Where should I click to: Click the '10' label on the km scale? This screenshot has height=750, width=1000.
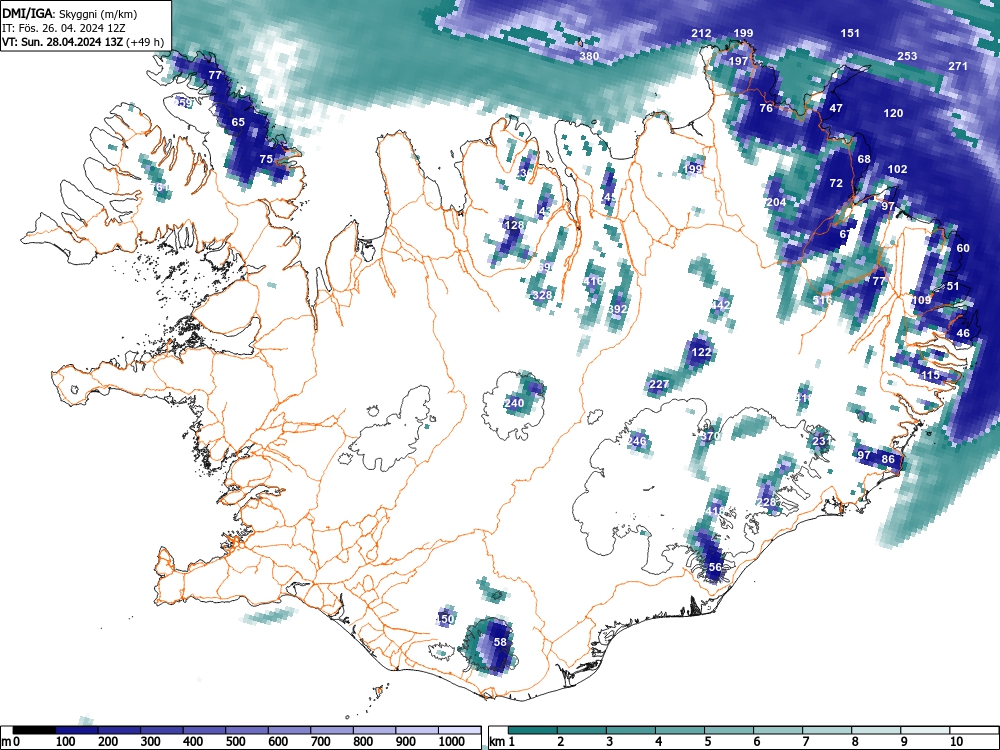[955, 742]
